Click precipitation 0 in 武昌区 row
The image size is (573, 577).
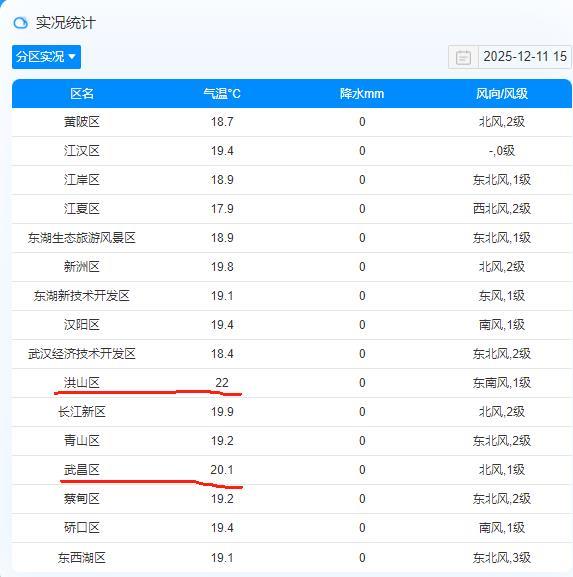click(362, 470)
